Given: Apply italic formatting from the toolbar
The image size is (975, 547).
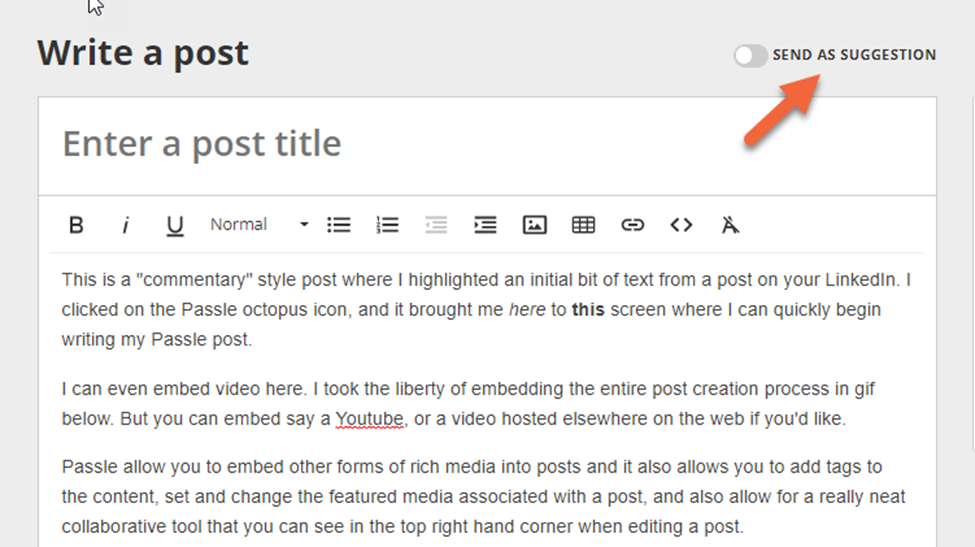Looking at the screenshot, I should point(125,225).
